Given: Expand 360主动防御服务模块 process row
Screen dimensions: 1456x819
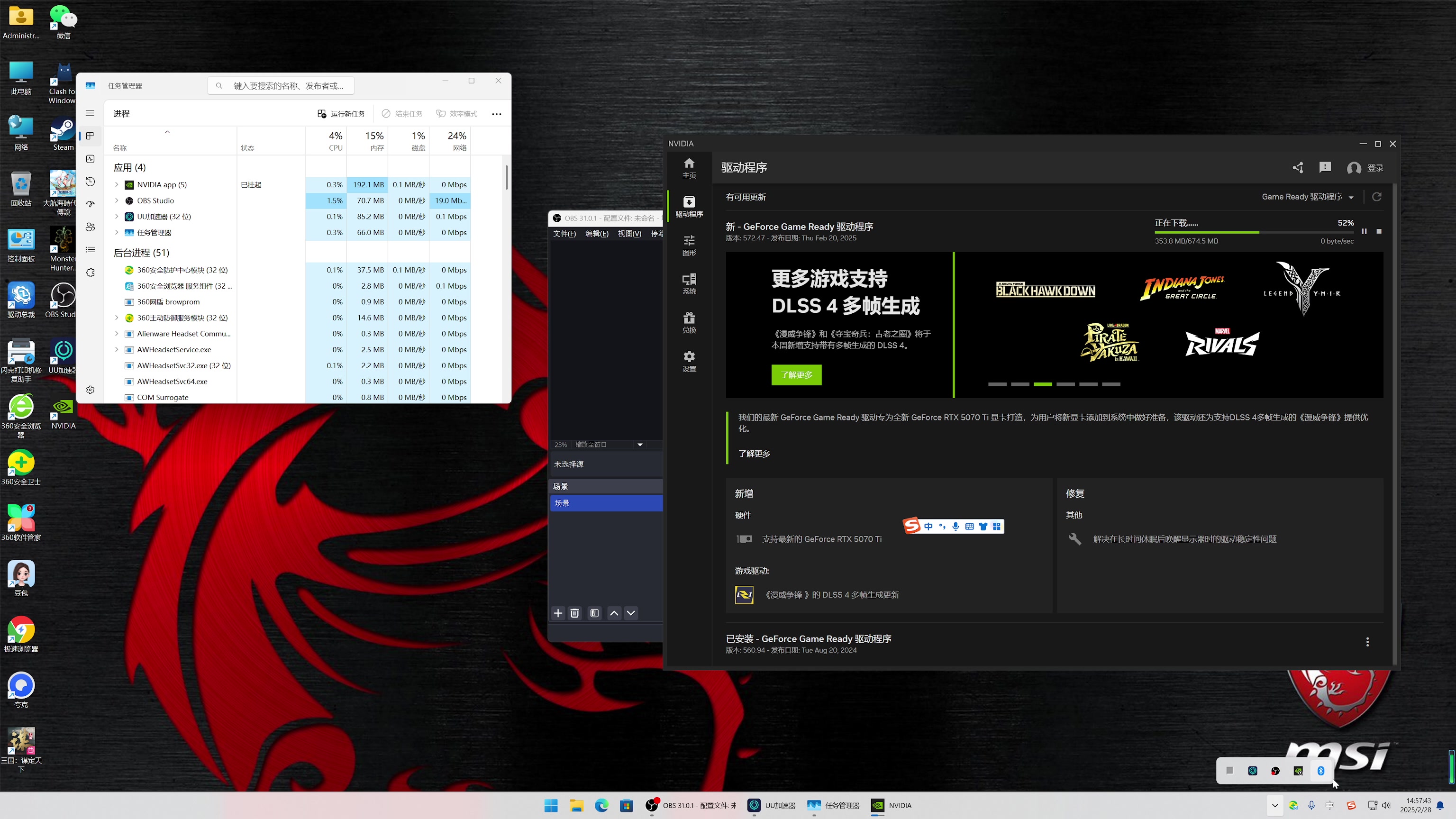Looking at the screenshot, I should coord(117,318).
